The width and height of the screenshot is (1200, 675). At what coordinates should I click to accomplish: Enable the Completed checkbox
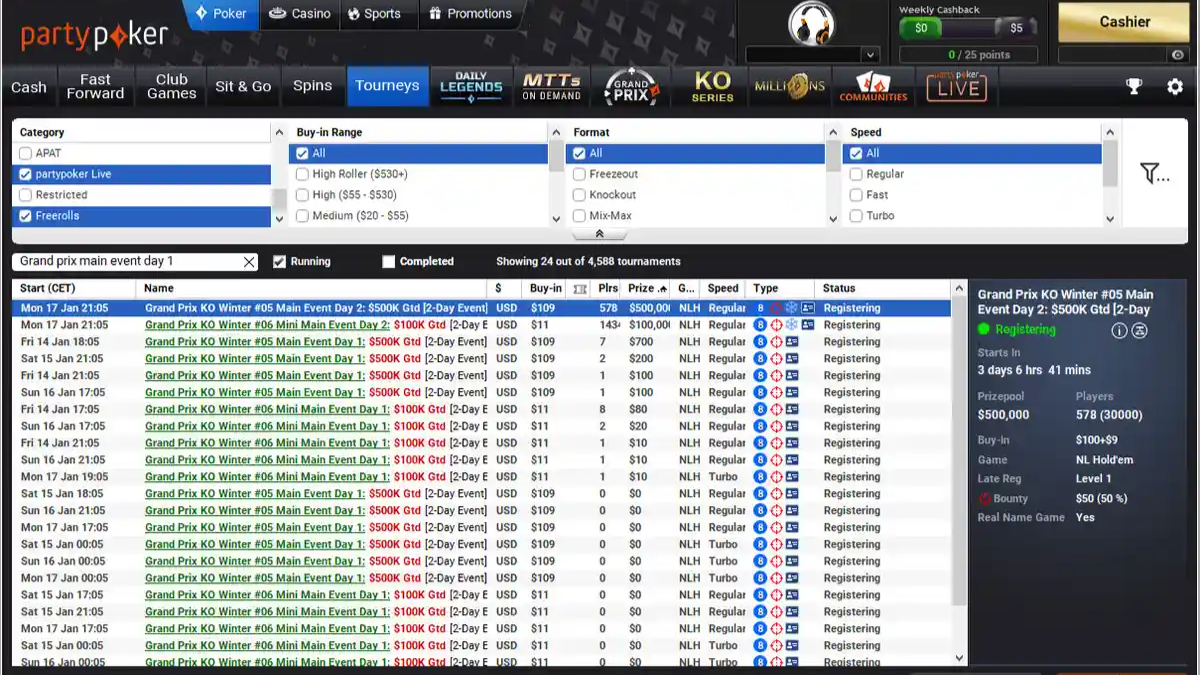[x=389, y=262]
